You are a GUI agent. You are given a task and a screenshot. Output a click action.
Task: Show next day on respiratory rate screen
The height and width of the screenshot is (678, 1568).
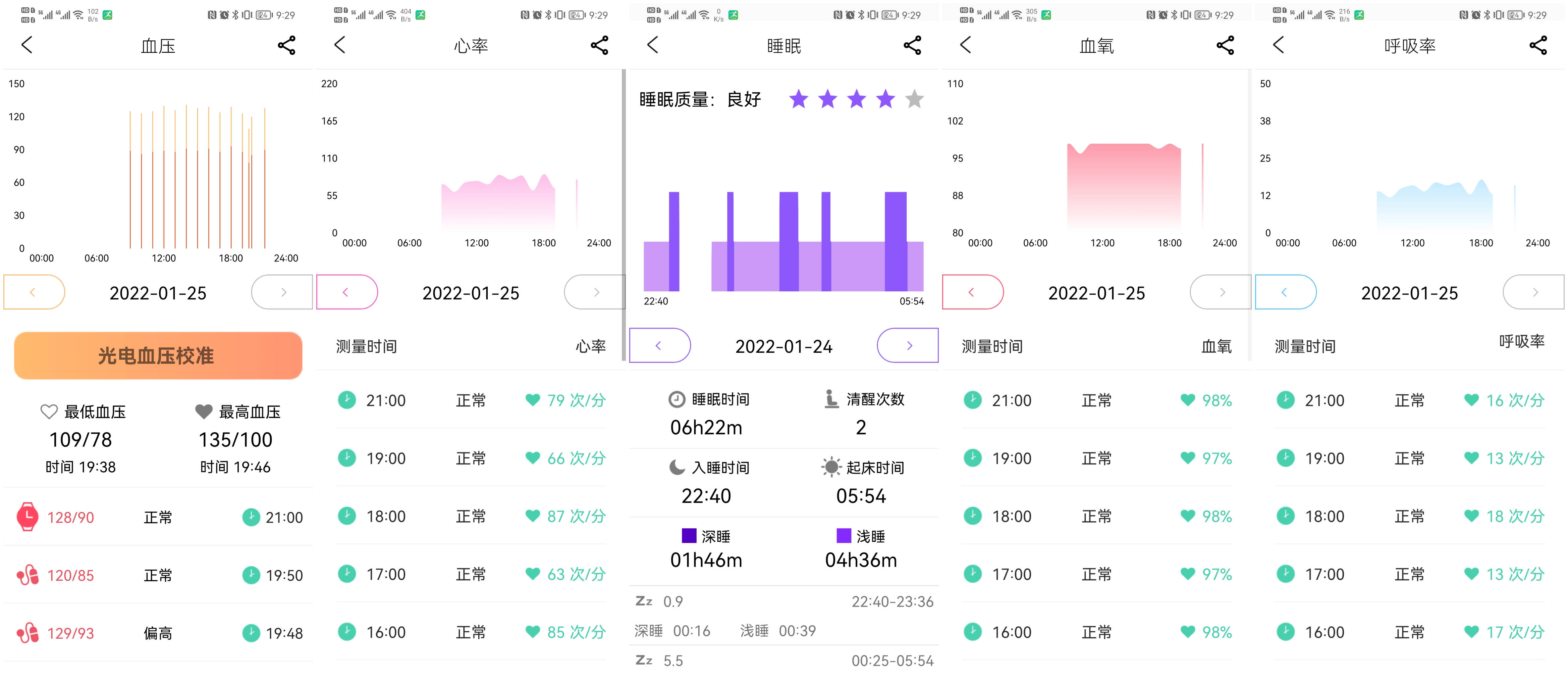[1533, 292]
